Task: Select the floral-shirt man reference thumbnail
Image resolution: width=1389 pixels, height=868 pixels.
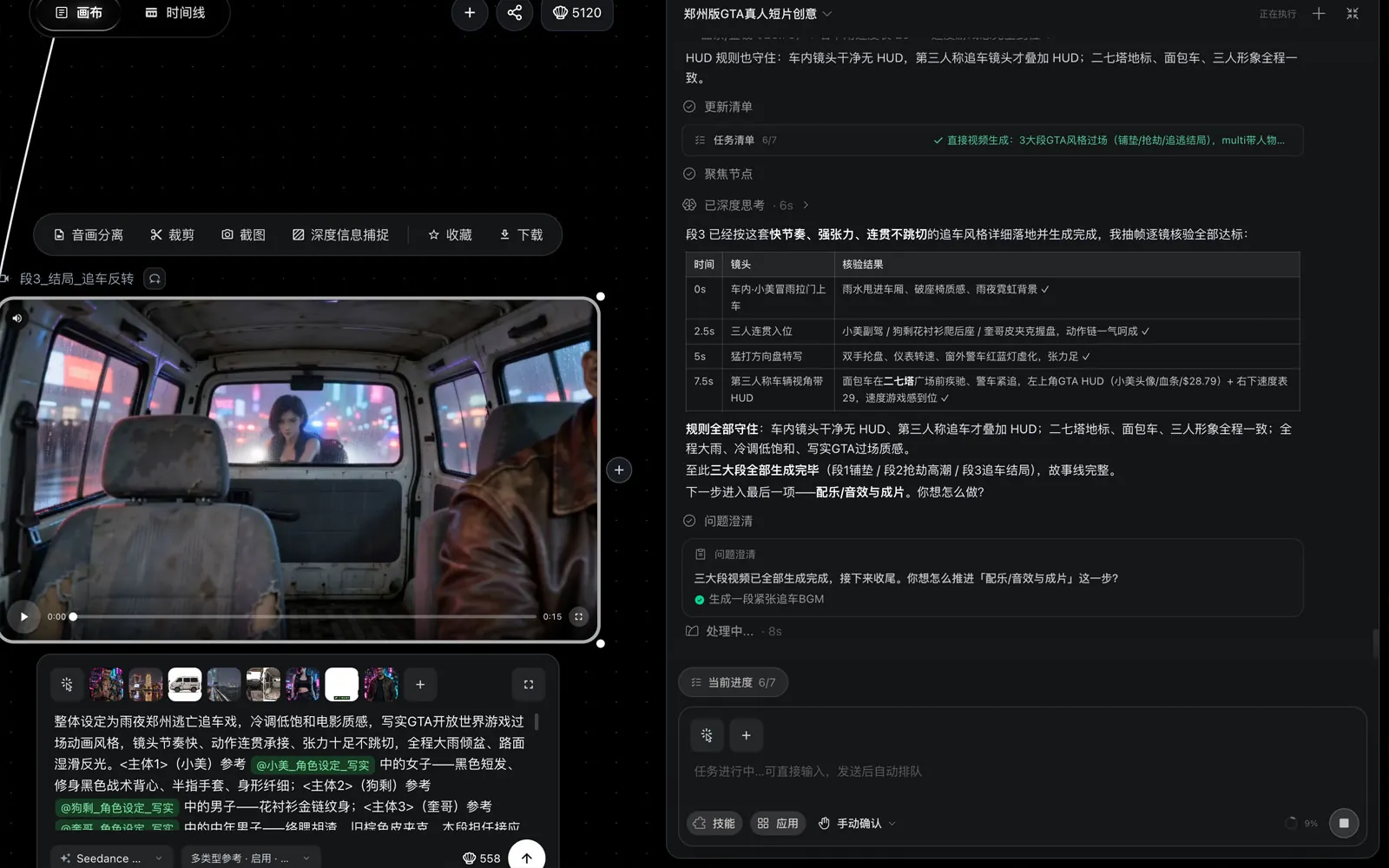Action: pos(106,685)
